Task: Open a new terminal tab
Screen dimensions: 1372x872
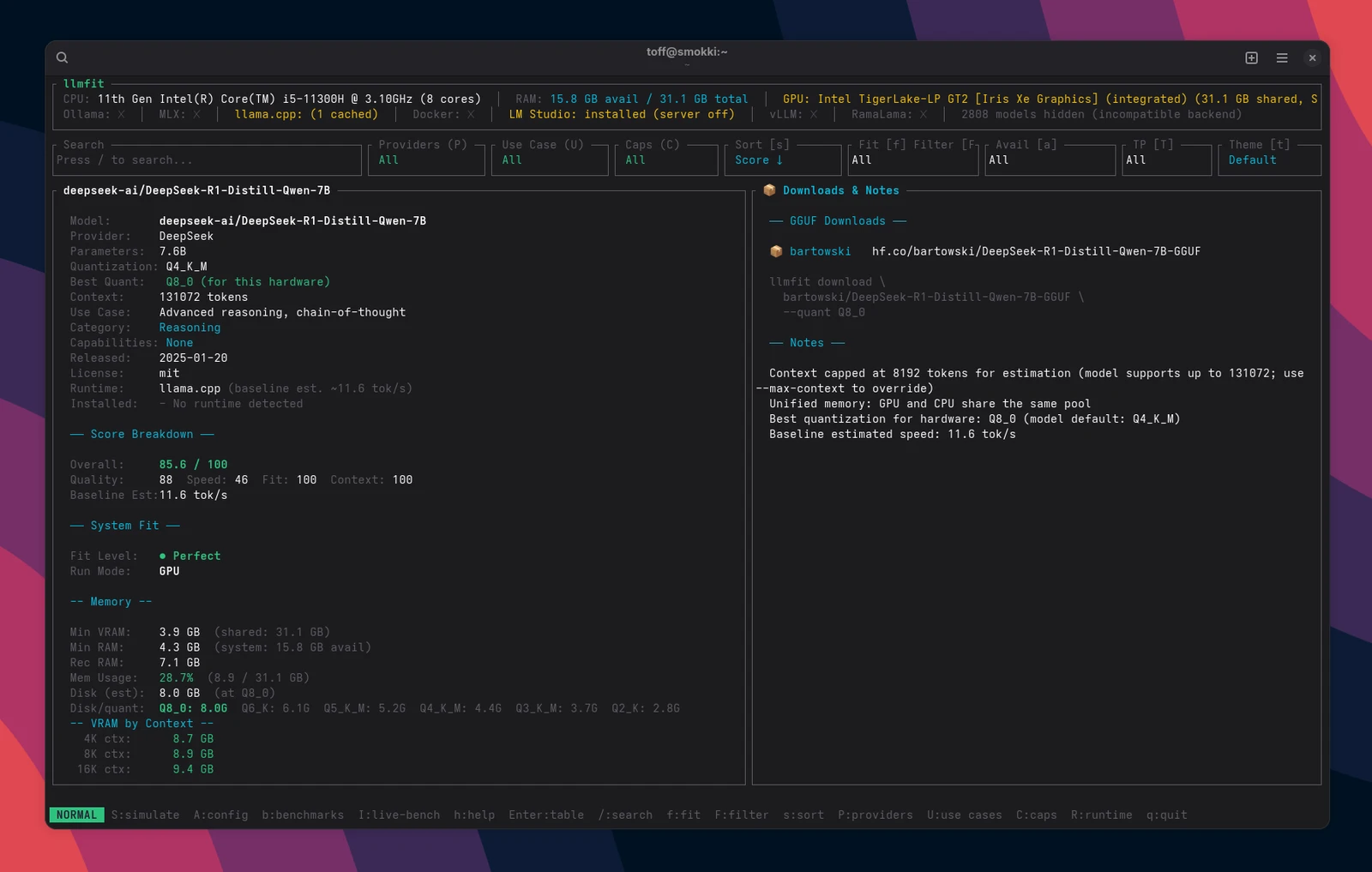Action: coord(1251,57)
